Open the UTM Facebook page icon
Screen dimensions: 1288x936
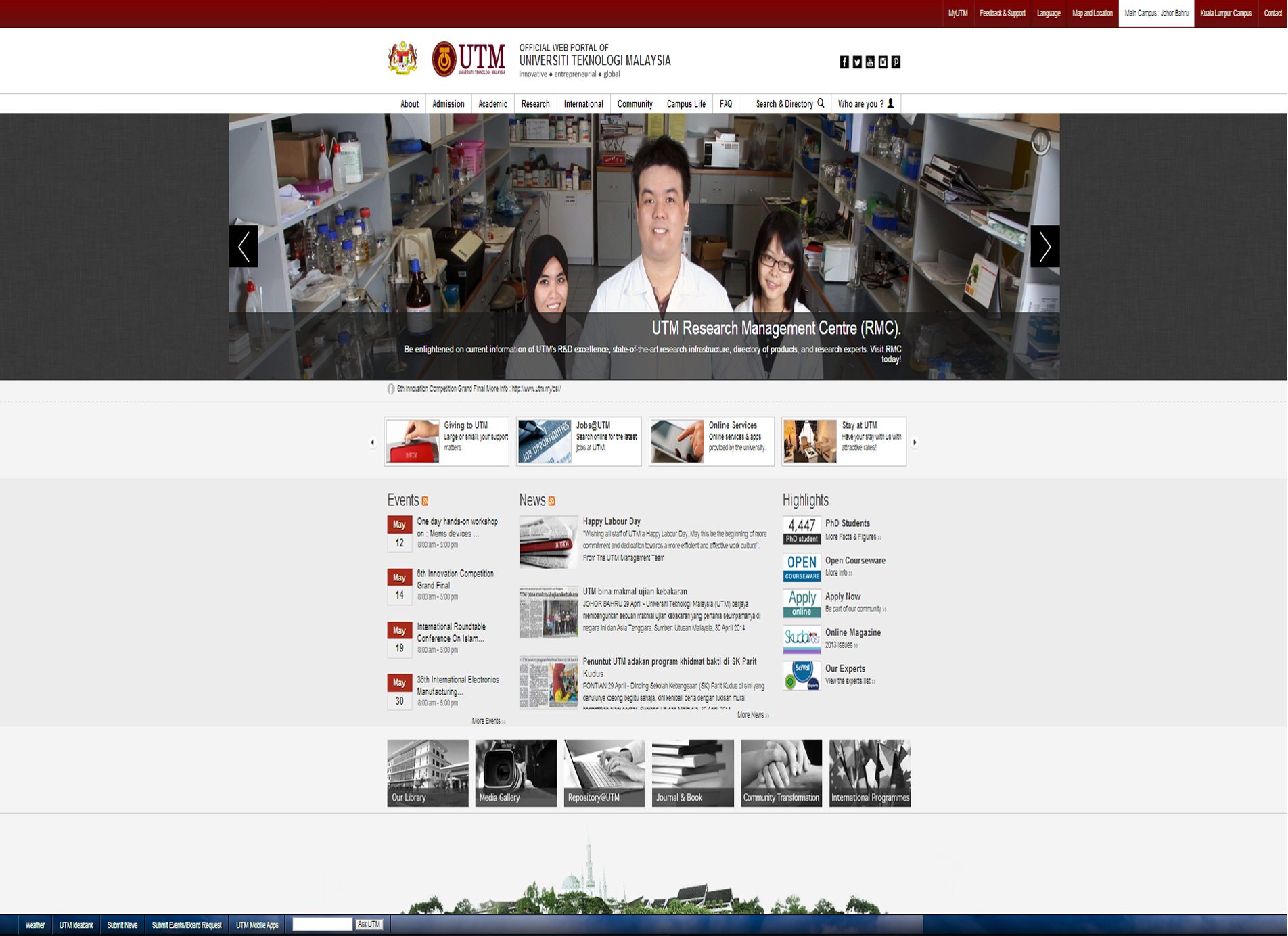844,62
